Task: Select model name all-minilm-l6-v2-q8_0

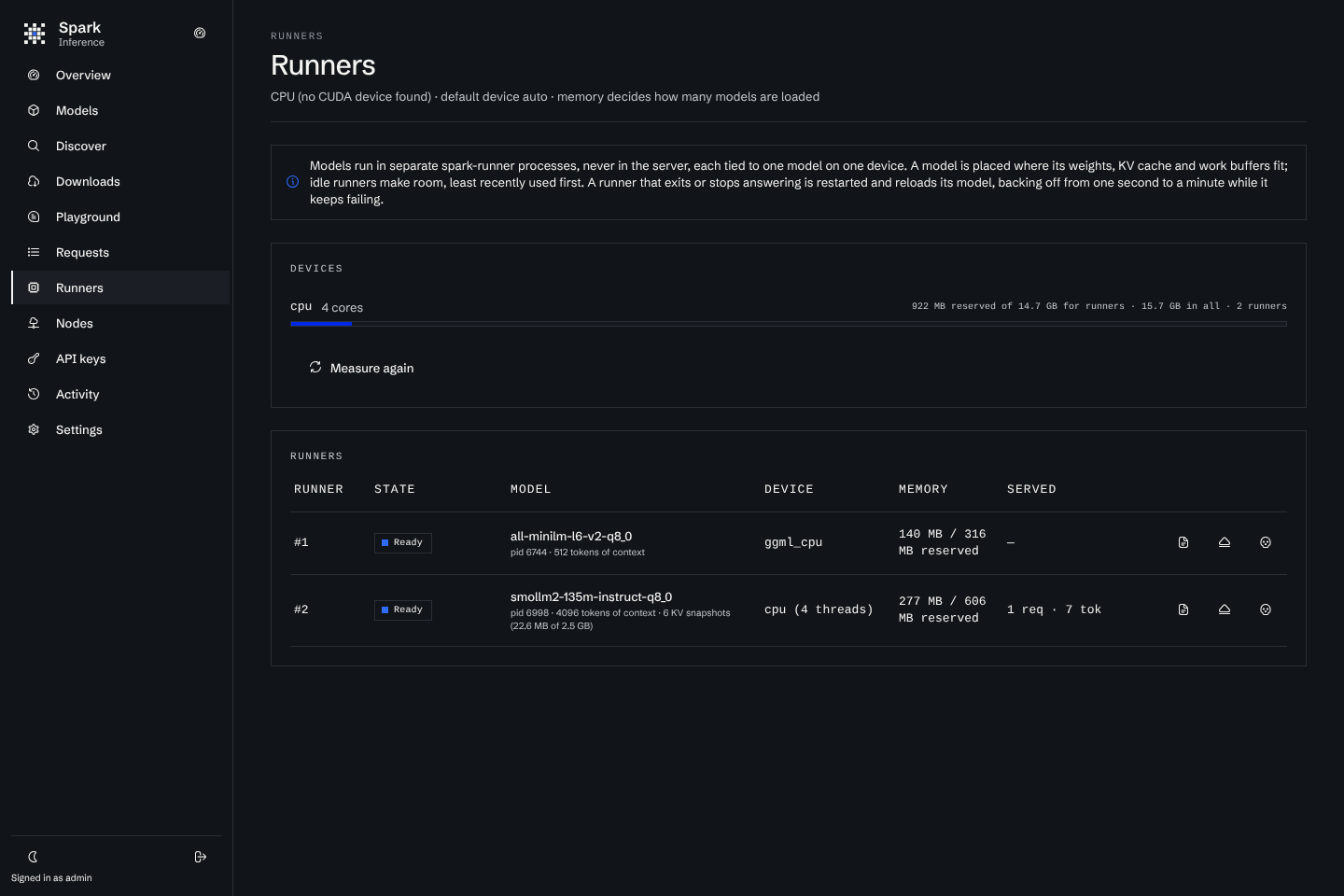Action: (571, 537)
